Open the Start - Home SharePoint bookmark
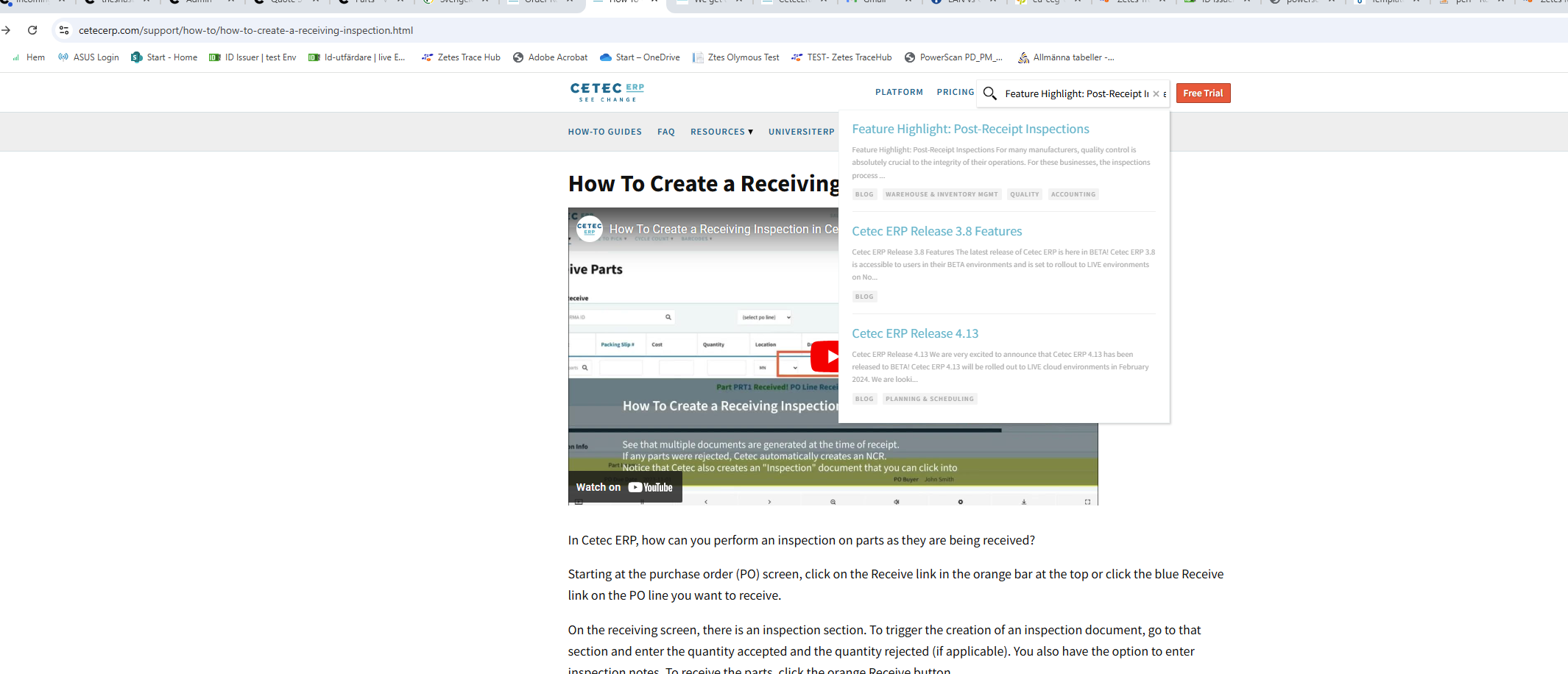1568x674 pixels. point(164,57)
